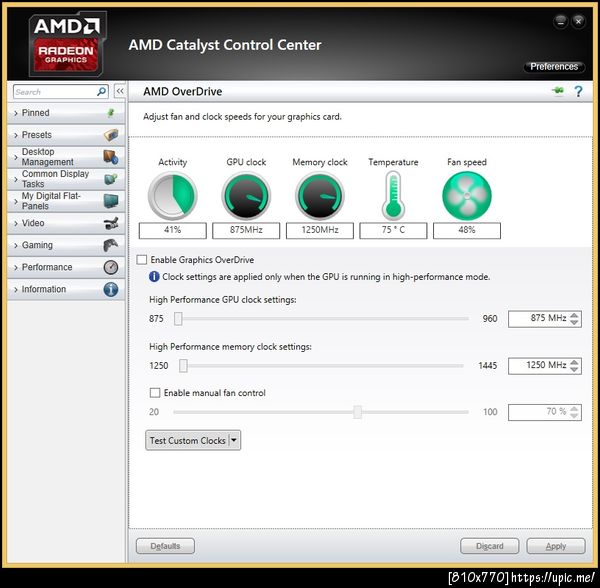Click the 875MHz GPU clock readout
The width and height of the screenshot is (600, 588).
point(246,230)
